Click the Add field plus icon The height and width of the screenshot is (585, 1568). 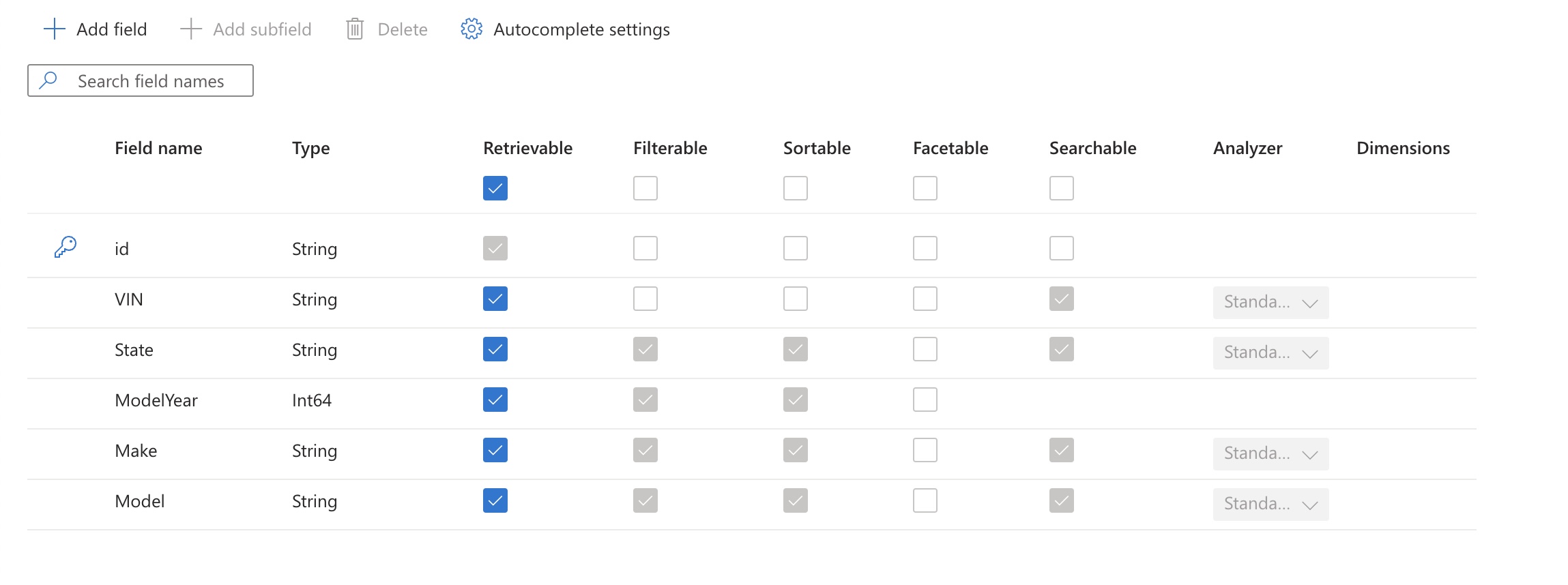point(53,29)
